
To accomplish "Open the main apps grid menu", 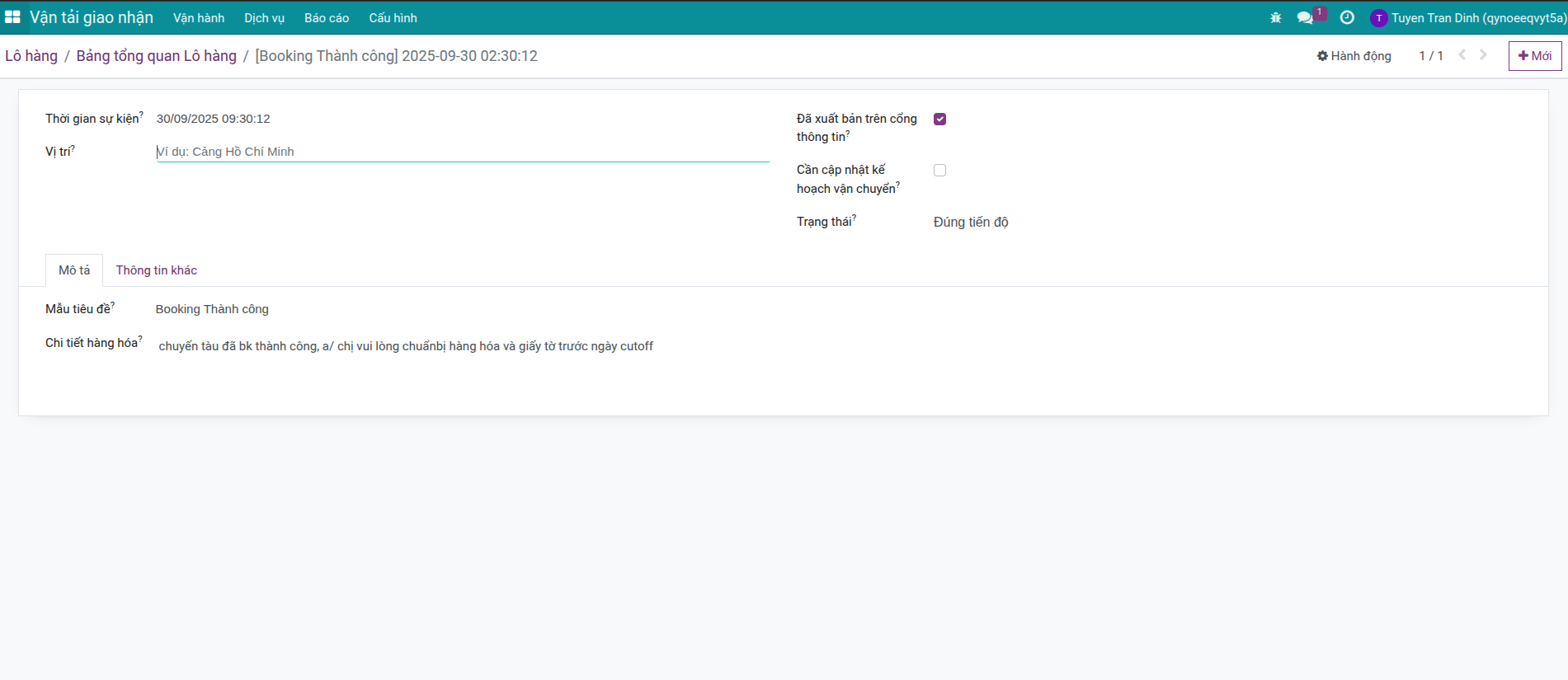I will (12, 17).
